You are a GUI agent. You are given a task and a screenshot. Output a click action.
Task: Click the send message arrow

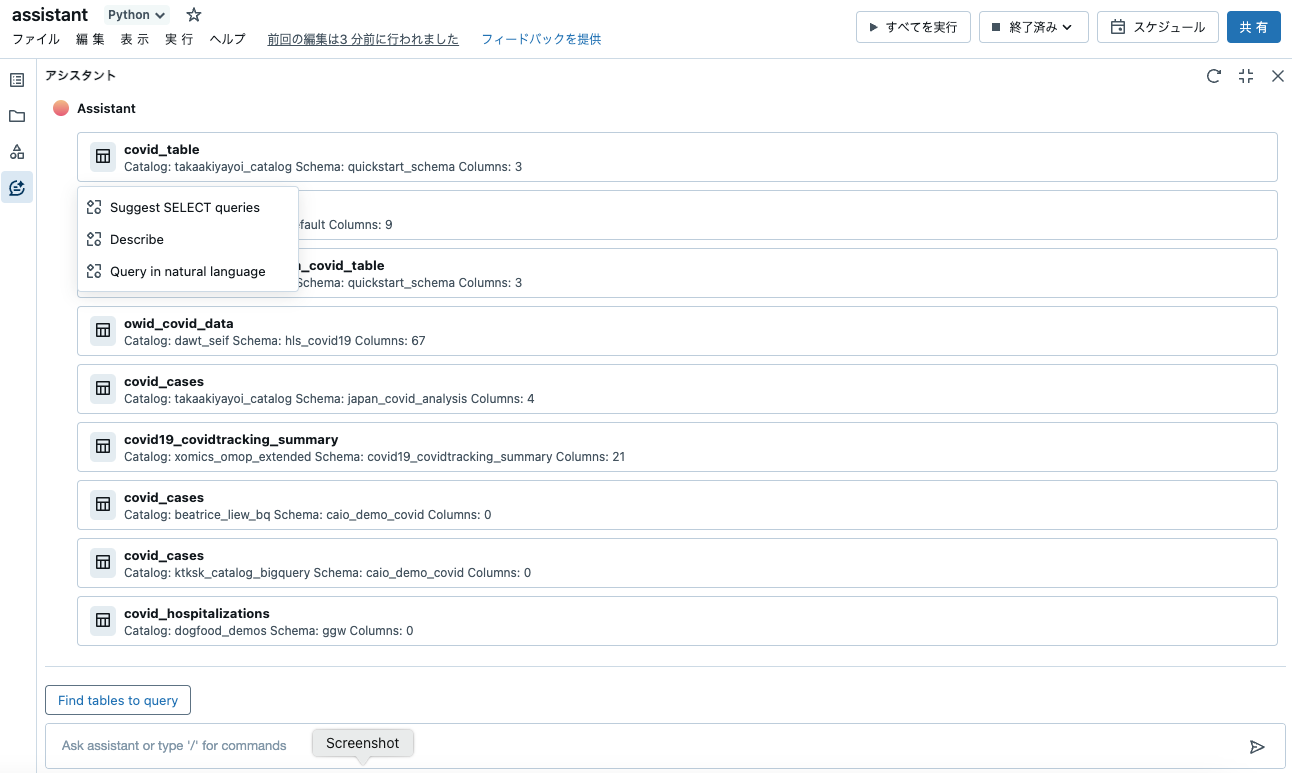pyautogui.click(x=1258, y=746)
